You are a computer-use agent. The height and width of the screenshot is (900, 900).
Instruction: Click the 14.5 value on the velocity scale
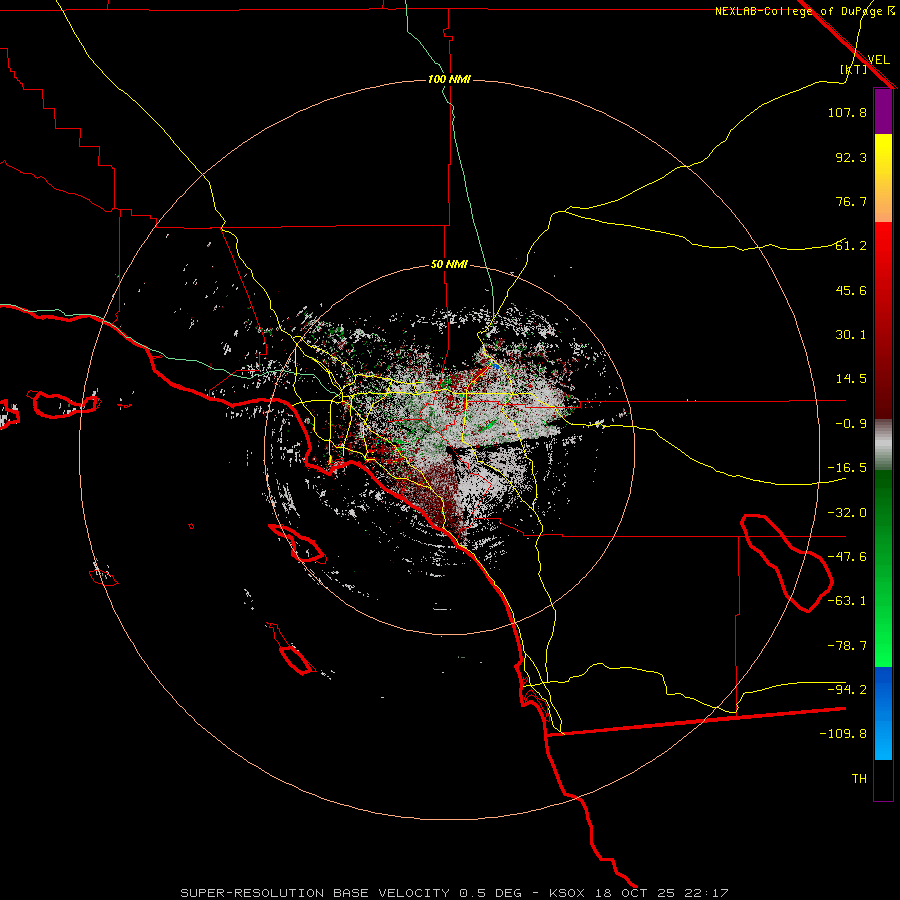pyautogui.click(x=851, y=379)
